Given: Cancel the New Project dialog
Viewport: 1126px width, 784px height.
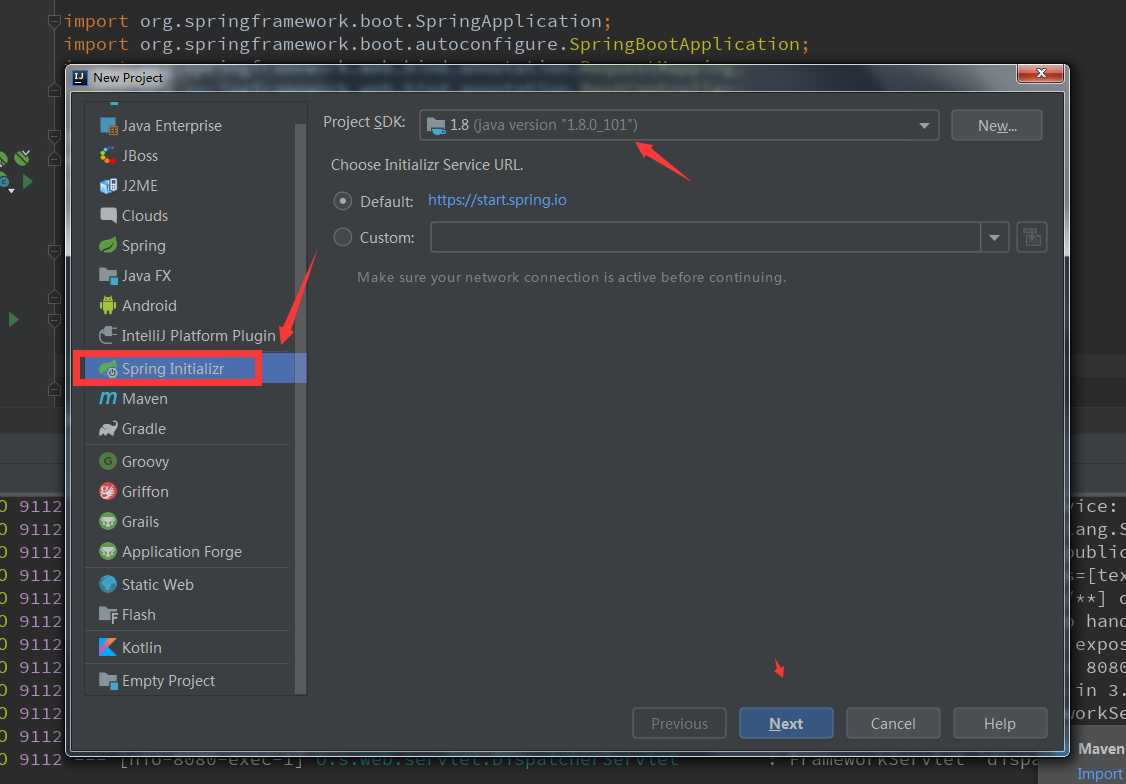Looking at the screenshot, I should click(x=893, y=724).
